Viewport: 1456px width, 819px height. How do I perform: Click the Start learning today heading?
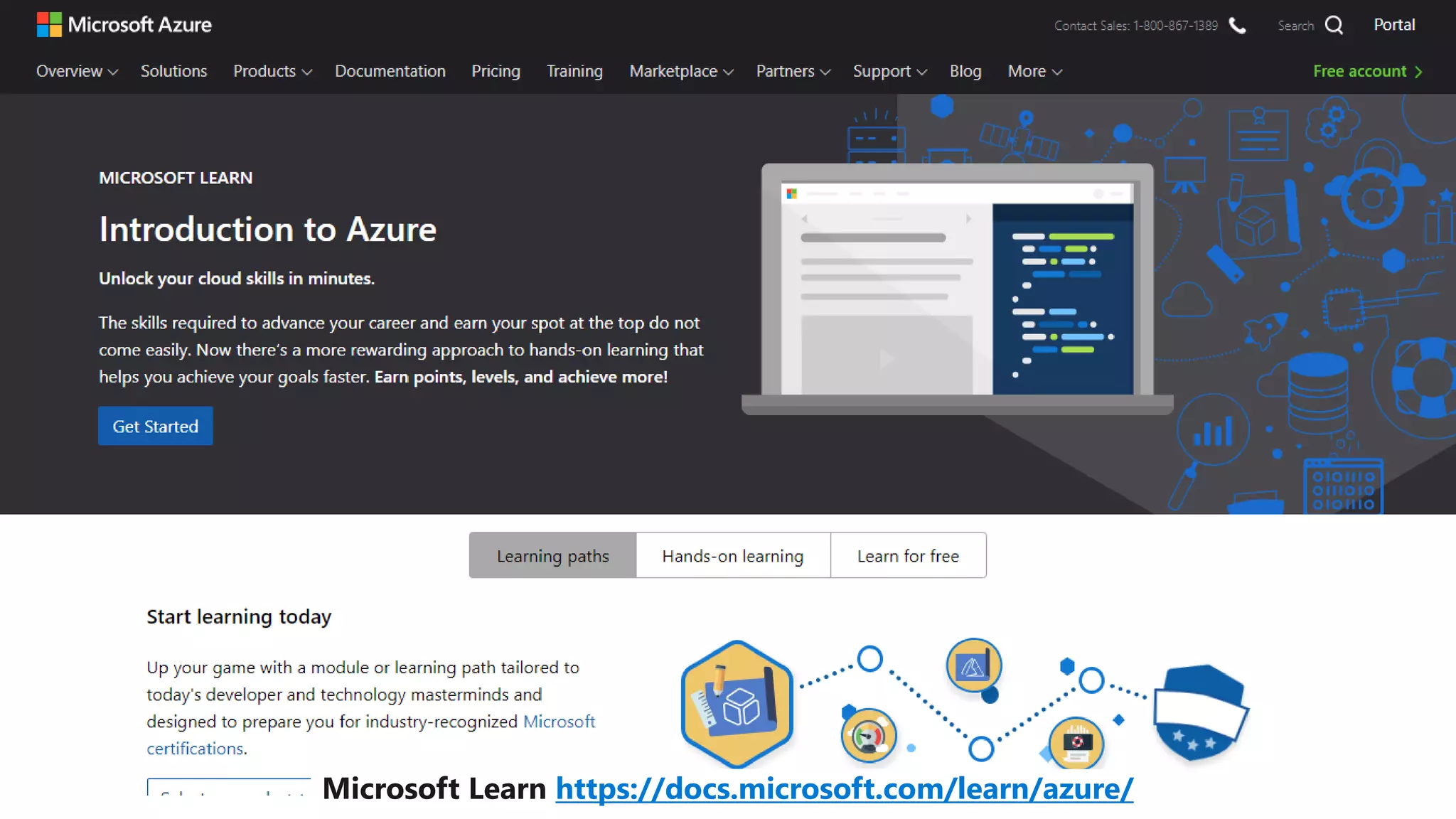coord(239,616)
